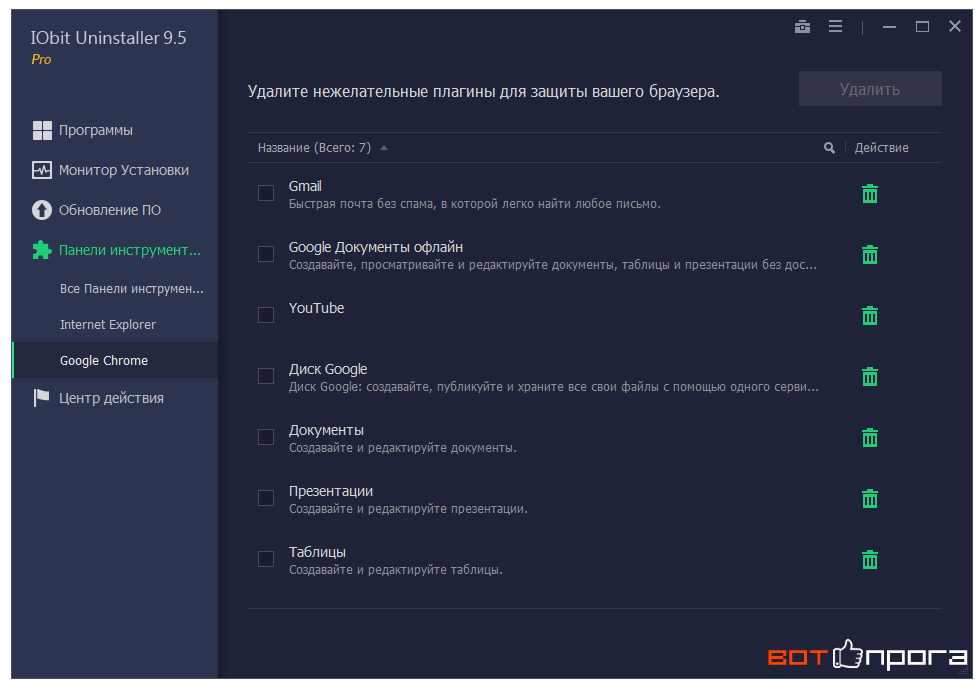Check the Диск Google checkbox
Screen dimensions: 980x690
click(266, 376)
